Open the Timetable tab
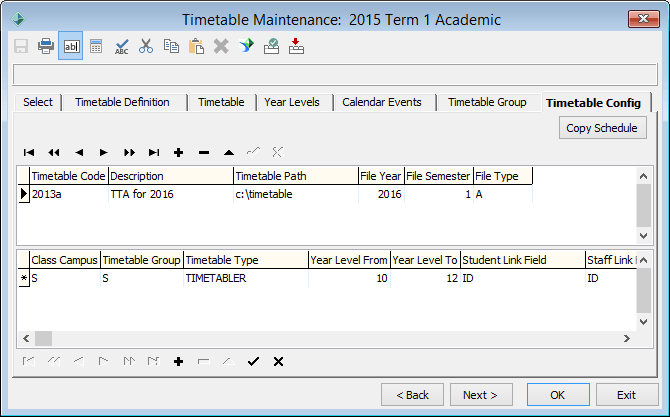 221,103
